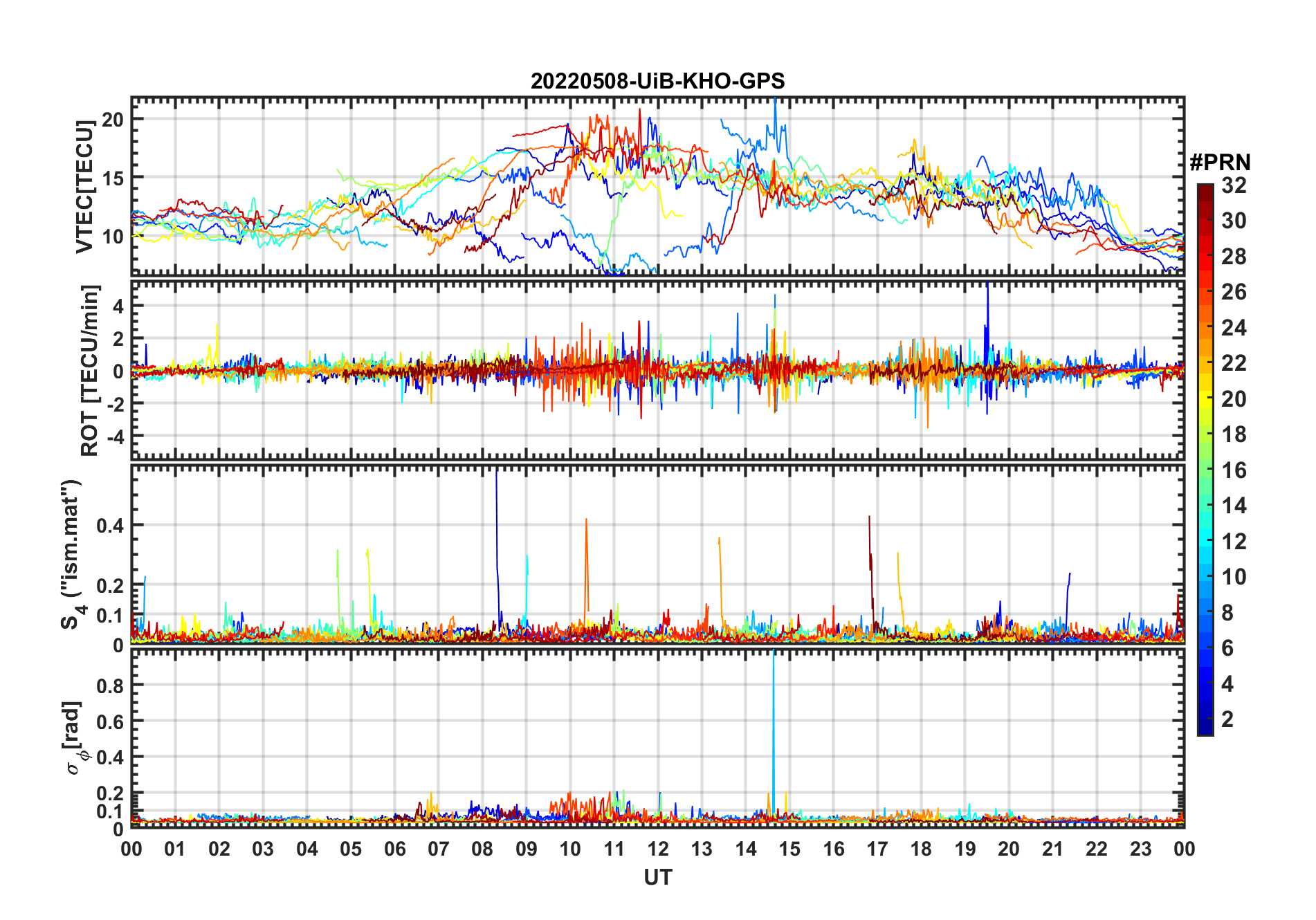The height and width of the screenshot is (920, 1316).
Task: Select the ROT [TECU/min] y-axis label
Action: point(89,370)
